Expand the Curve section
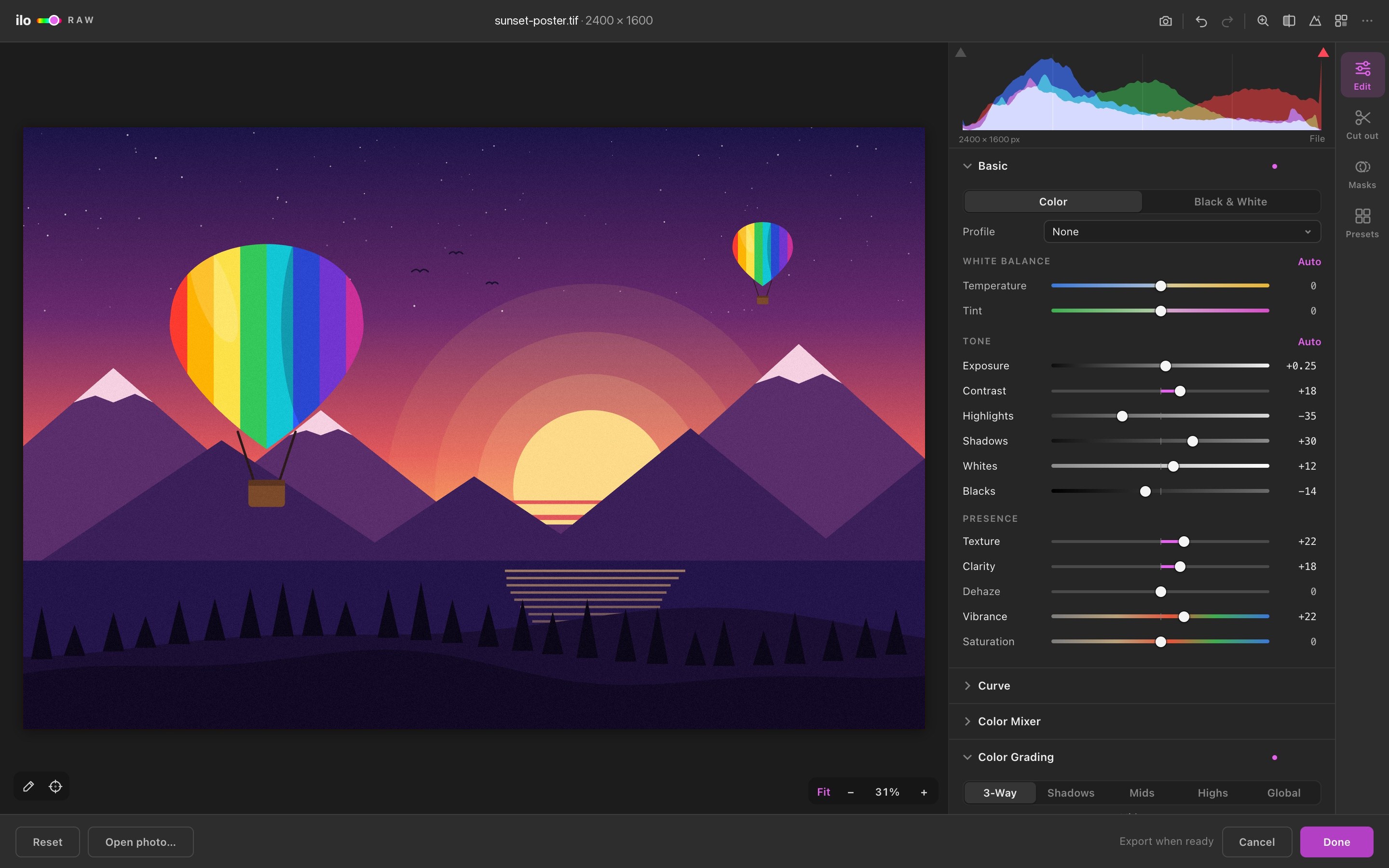Viewport: 1389px width, 868px height. pos(967,686)
